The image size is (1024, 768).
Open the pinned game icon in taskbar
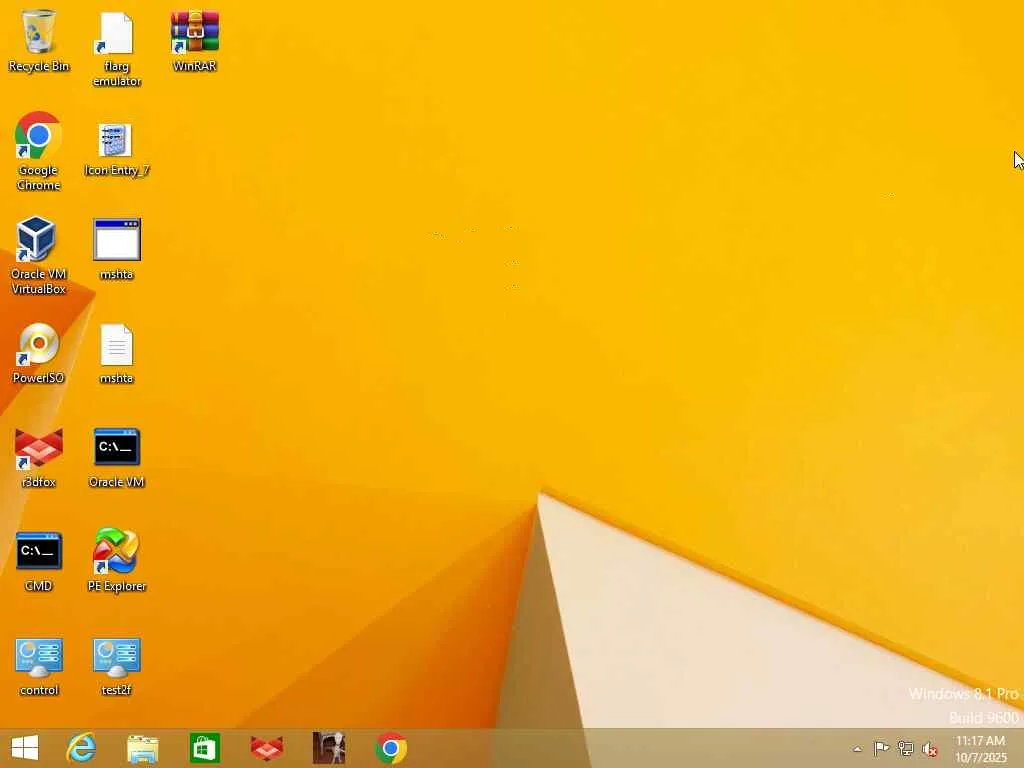(328, 748)
